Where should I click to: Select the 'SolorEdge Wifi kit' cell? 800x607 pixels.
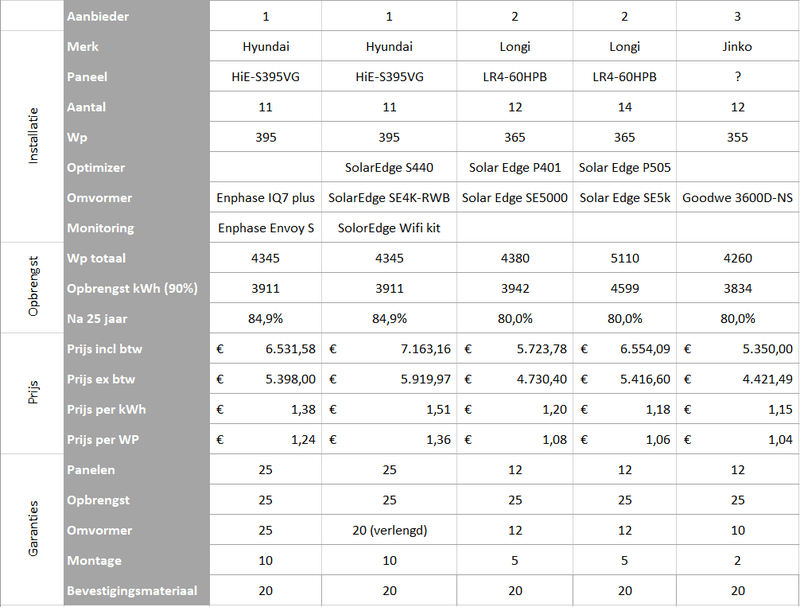tap(389, 228)
